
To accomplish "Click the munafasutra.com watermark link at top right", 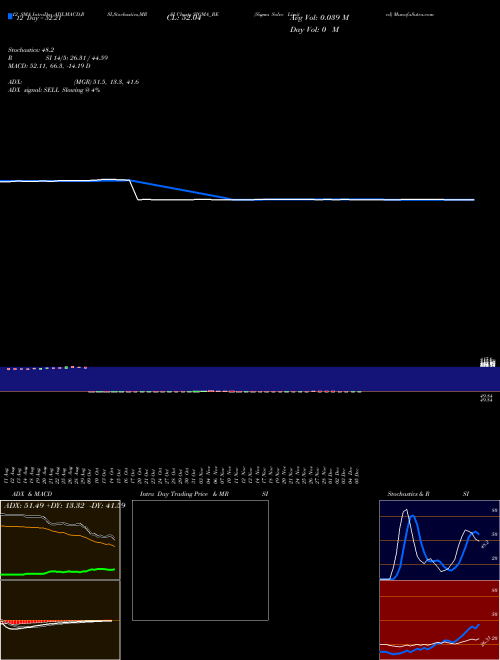I will 410,14.
